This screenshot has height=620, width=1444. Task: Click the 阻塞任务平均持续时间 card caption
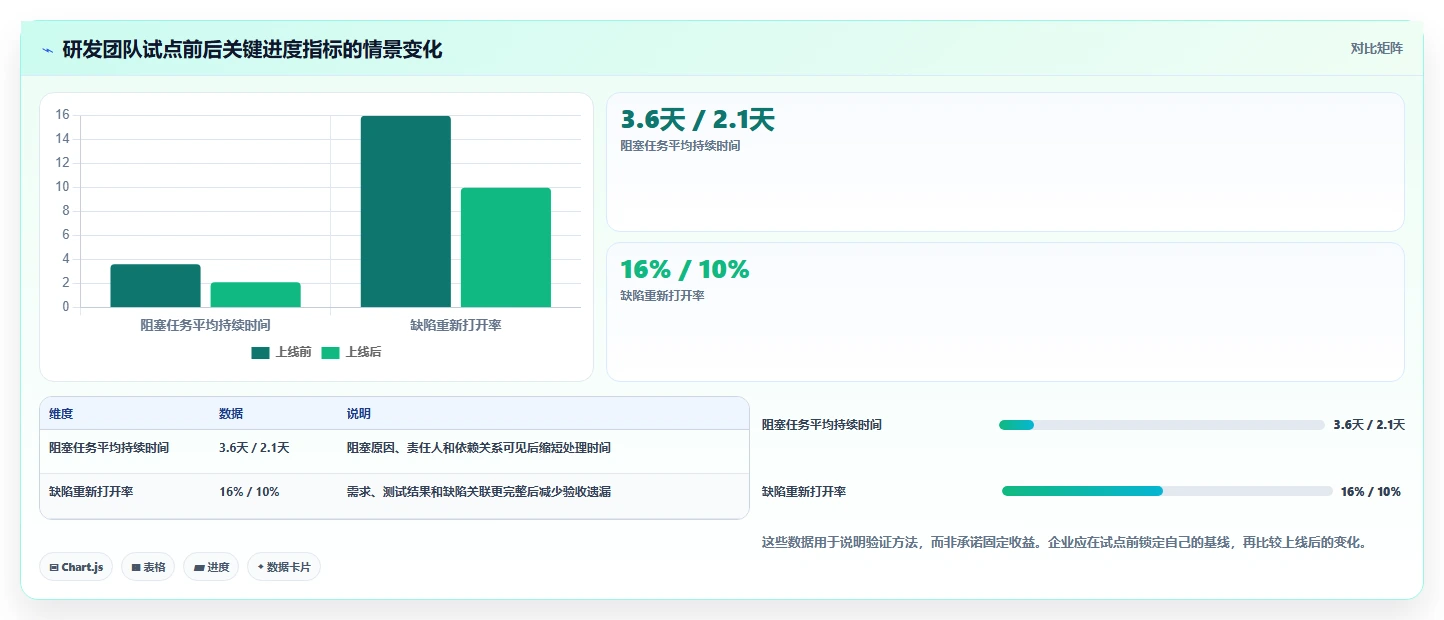680,146
